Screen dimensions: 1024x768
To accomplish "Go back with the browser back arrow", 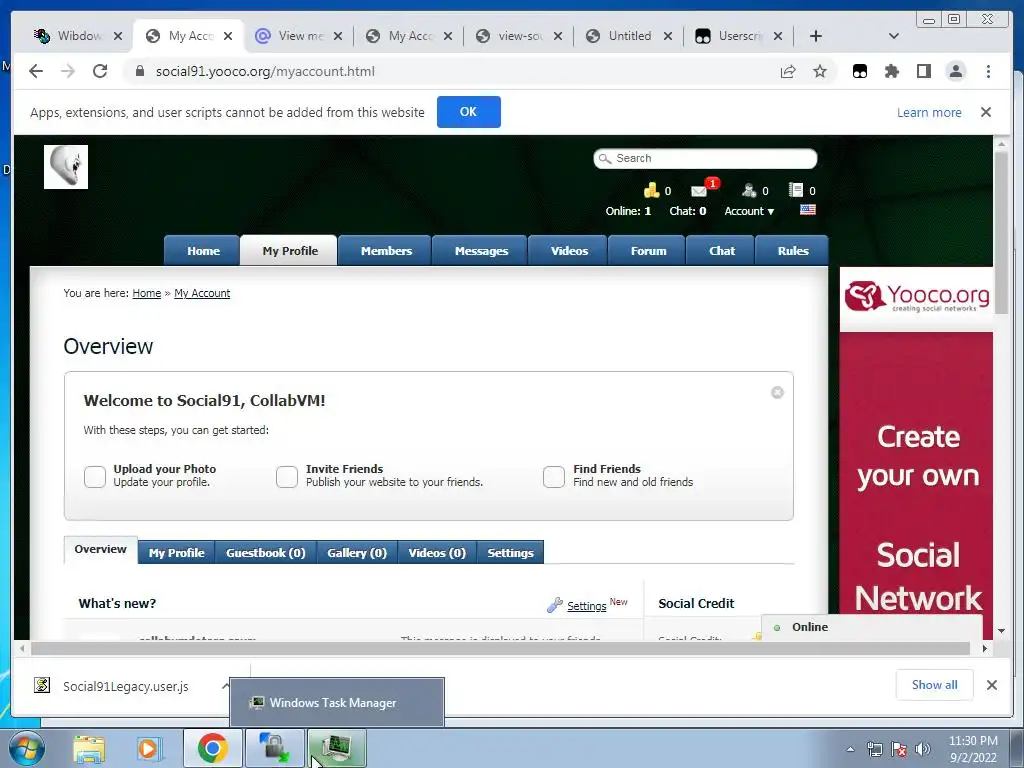I will pyautogui.click(x=36, y=71).
